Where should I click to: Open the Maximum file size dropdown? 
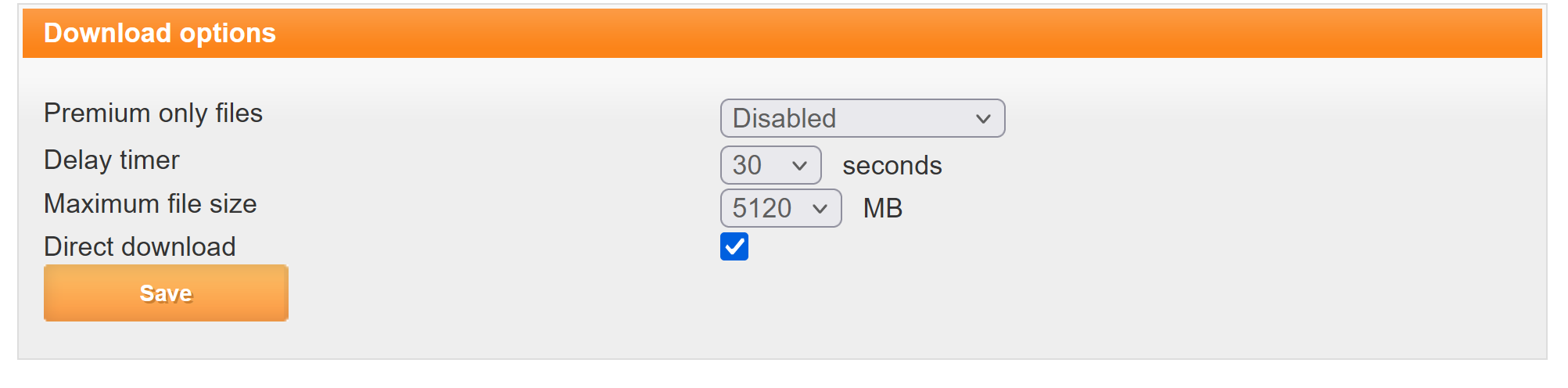pos(780,208)
